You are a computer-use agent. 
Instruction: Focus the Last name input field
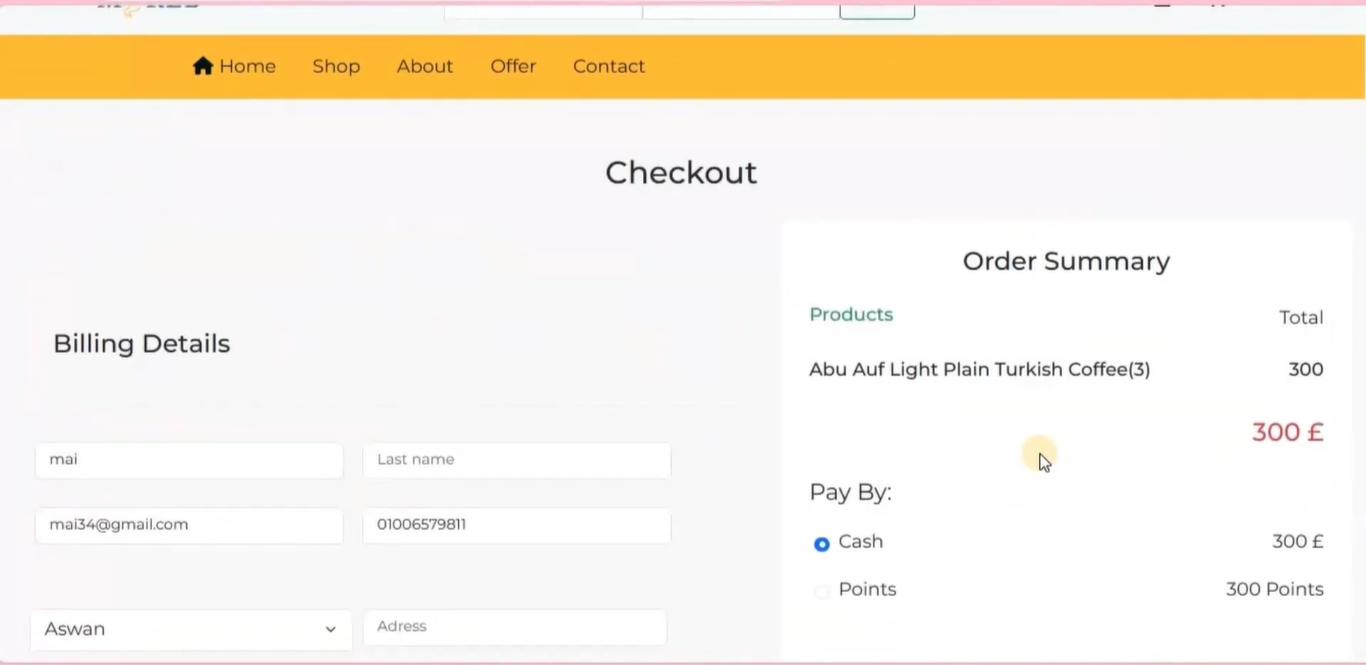(516, 460)
